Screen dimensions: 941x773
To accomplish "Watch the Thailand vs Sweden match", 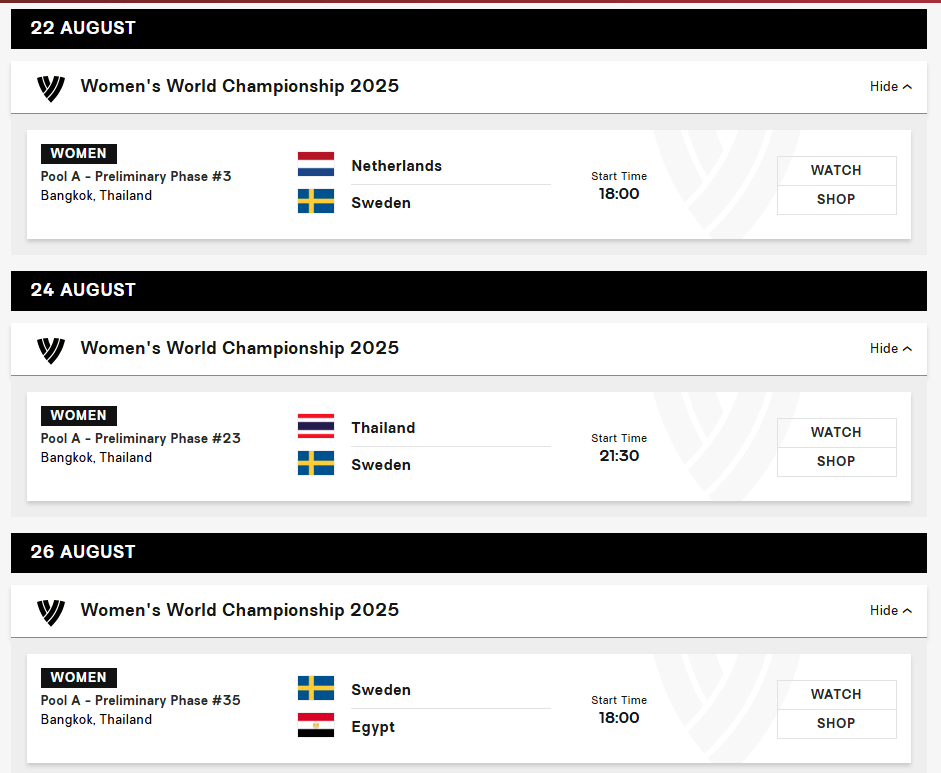I will tap(836, 433).
